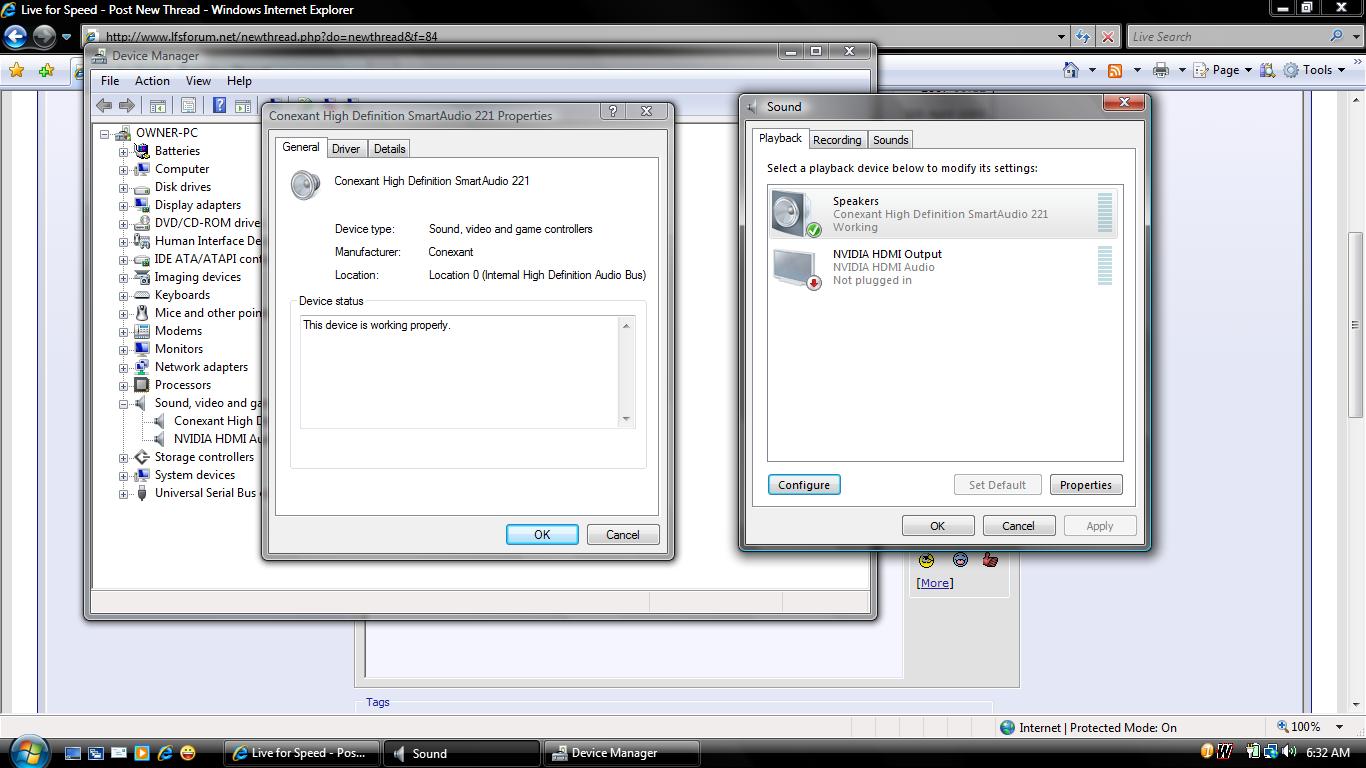Click the volume icon in the system tray
This screenshot has width=1366, height=768.
click(x=1288, y=752)
